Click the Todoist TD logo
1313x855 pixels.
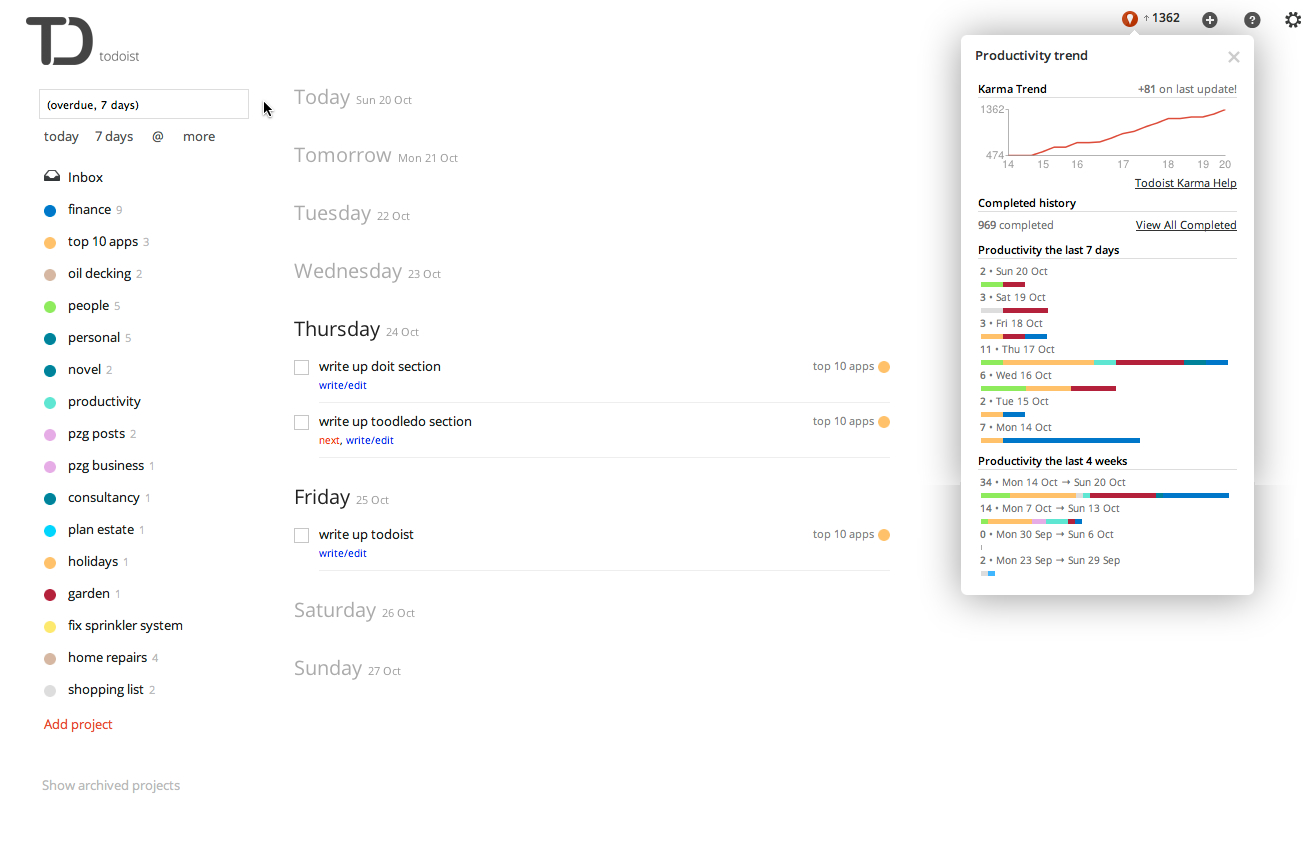pyautogui.click(x=60, y=42)
